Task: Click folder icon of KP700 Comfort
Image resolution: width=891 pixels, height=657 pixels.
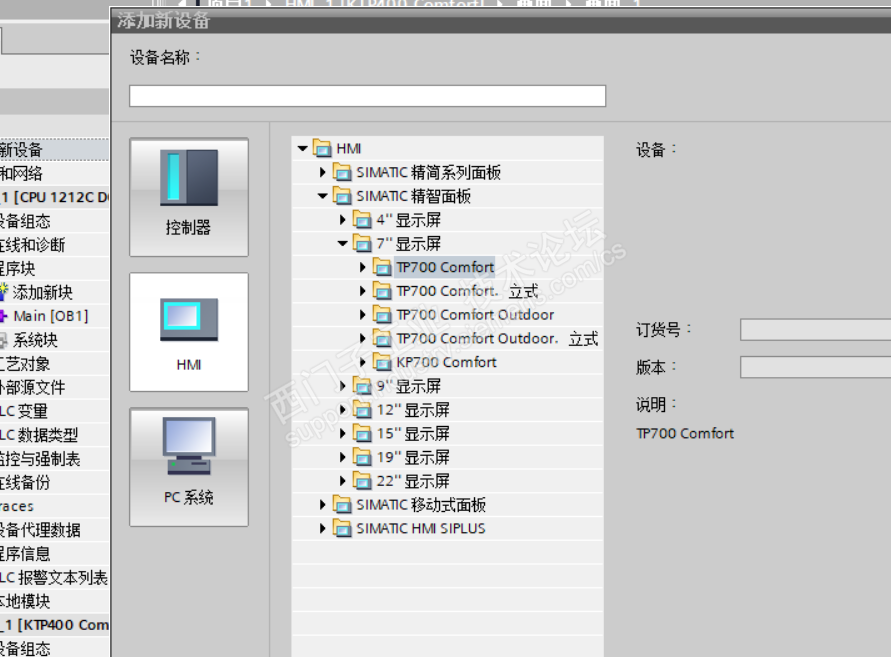Action: pyautogui.click(x=382, y=362)
